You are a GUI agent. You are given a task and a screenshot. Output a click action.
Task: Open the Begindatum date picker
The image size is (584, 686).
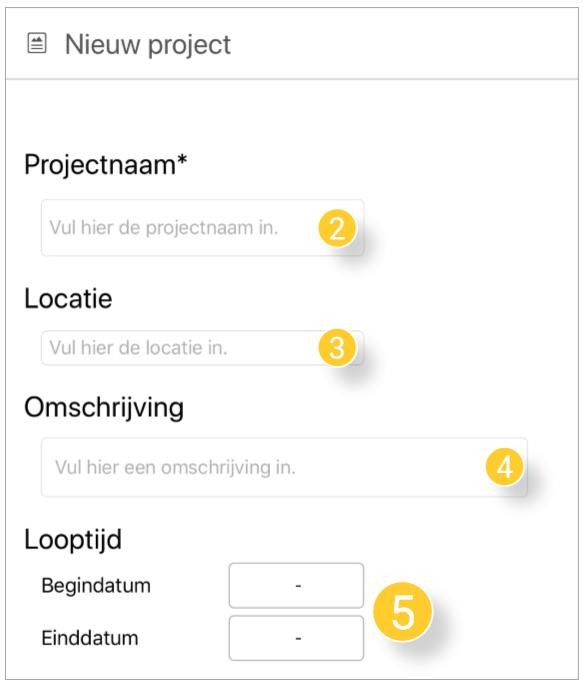click(296, 585)
